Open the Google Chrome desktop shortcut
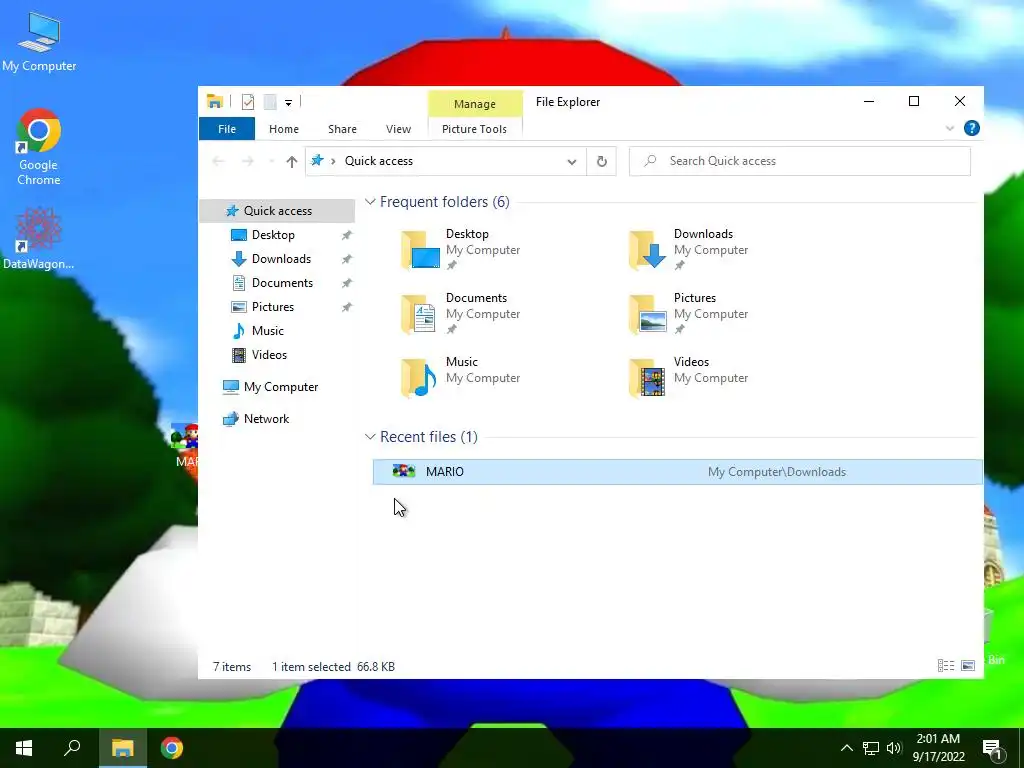This screenshot has width=1024, height=768. [x=39, y=147]
